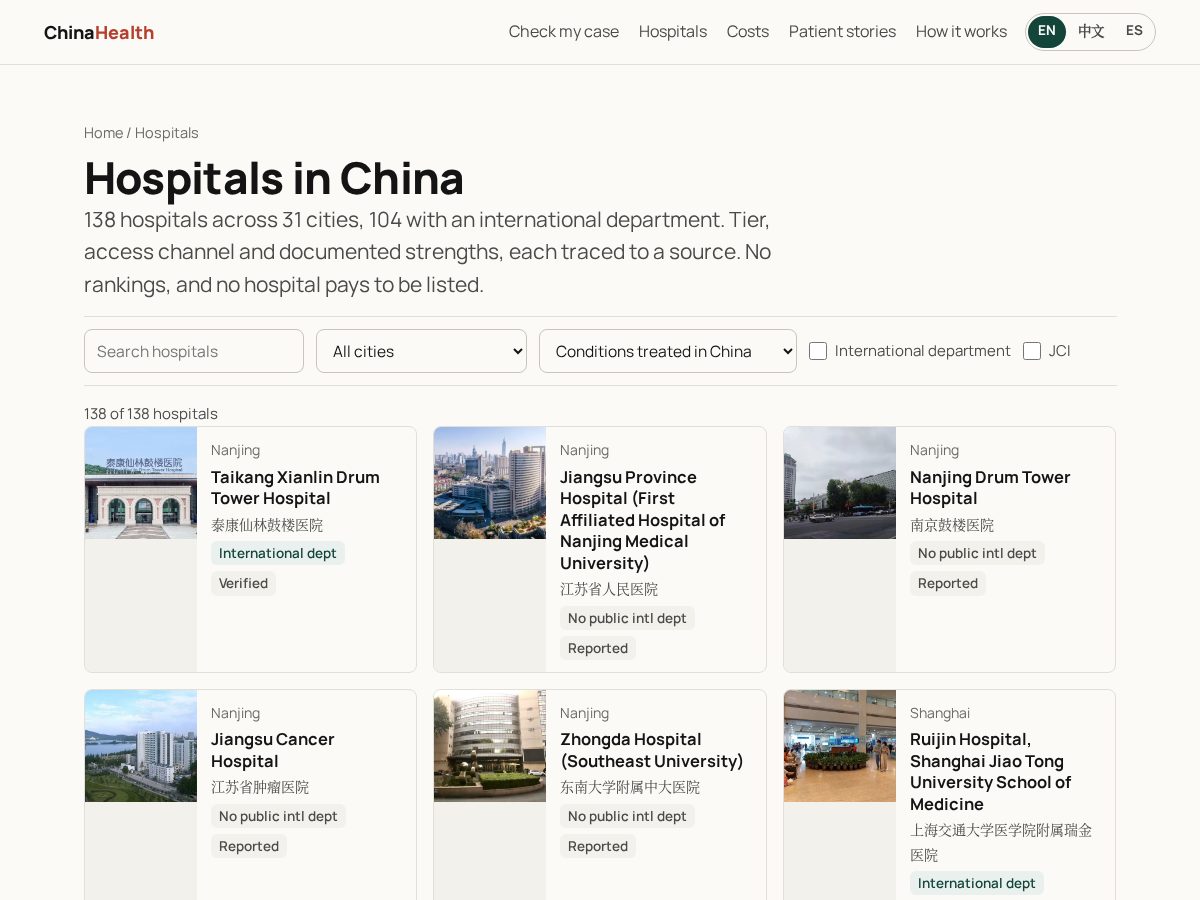
Task: Open Jiangsu Cancer Hospital photo
Action: 141,746
